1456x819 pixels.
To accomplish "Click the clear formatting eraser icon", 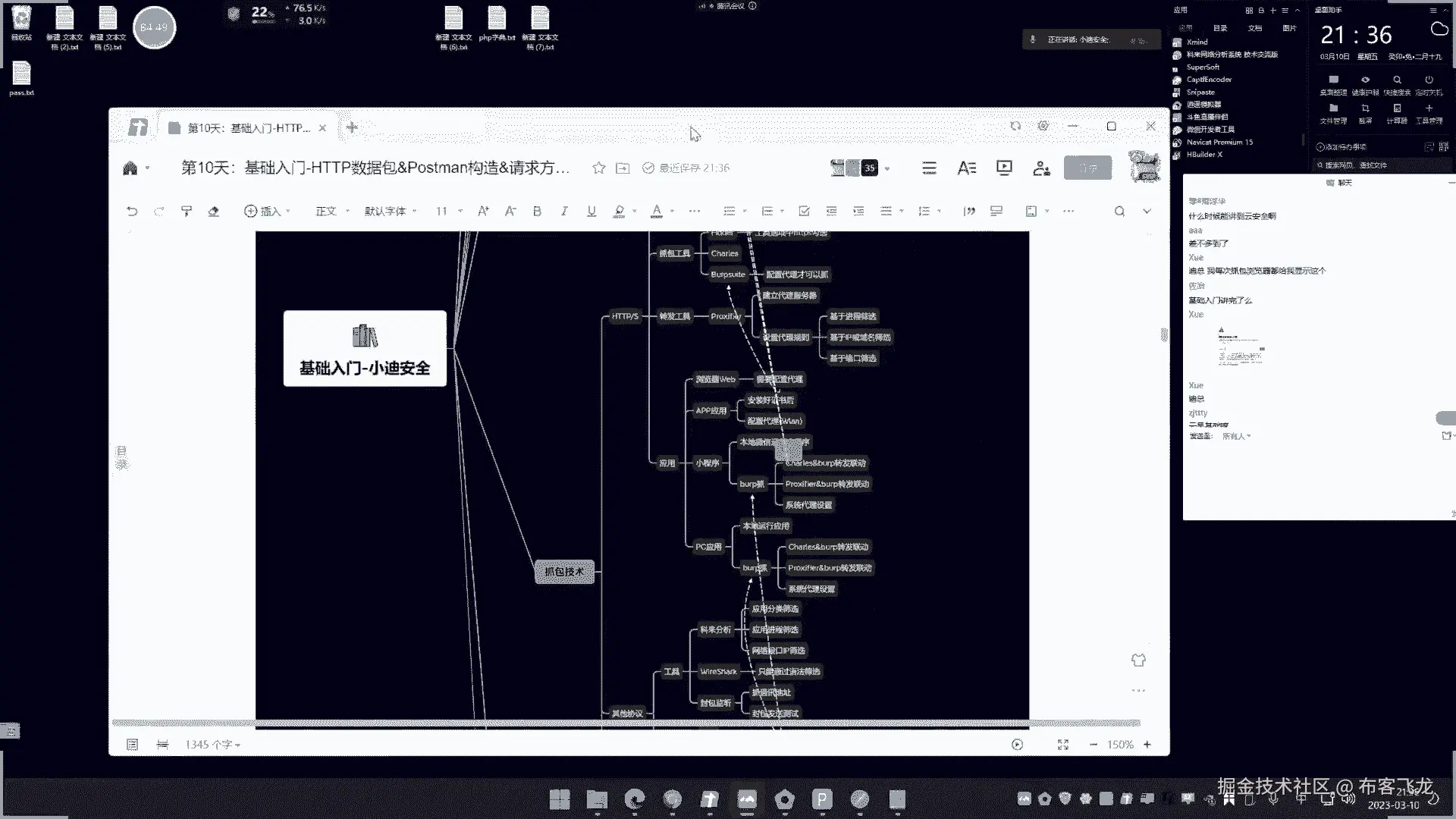I will point(214,212).
